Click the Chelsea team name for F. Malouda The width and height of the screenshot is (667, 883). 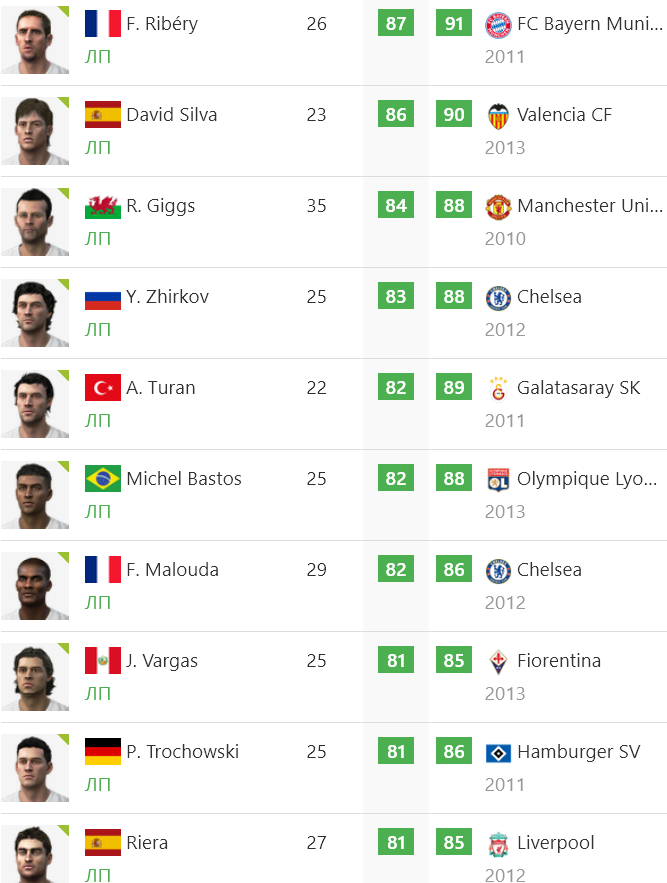(549, 570)
